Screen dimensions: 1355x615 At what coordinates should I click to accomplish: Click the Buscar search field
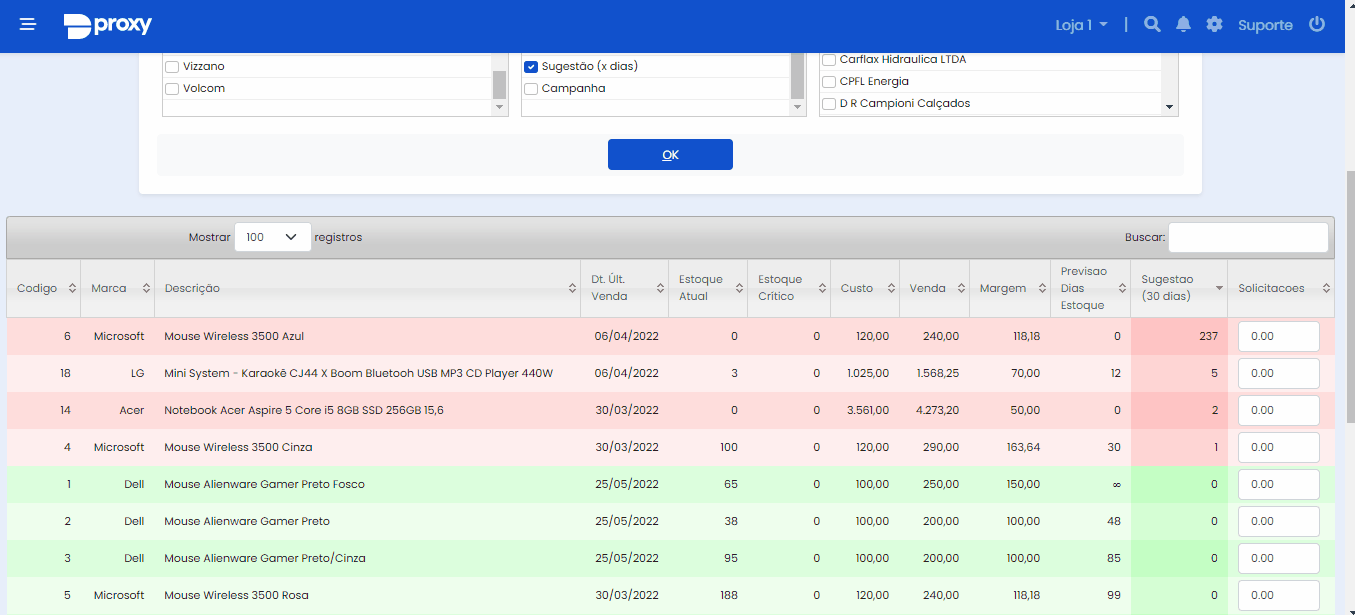(1248, 237)
